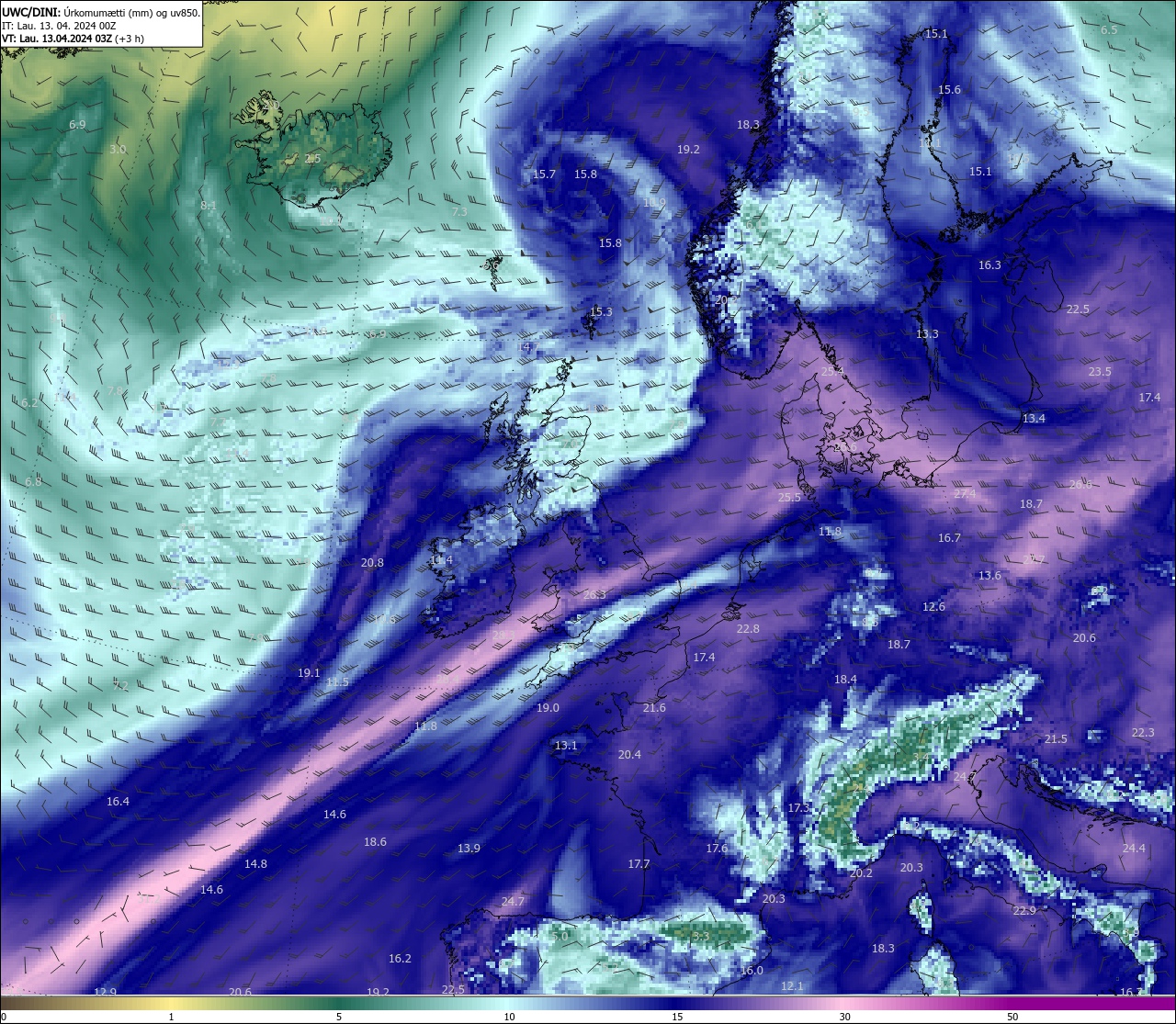Click the 19.1 value label
This screenshot has height=1024, width=1176.
point(309,673)
